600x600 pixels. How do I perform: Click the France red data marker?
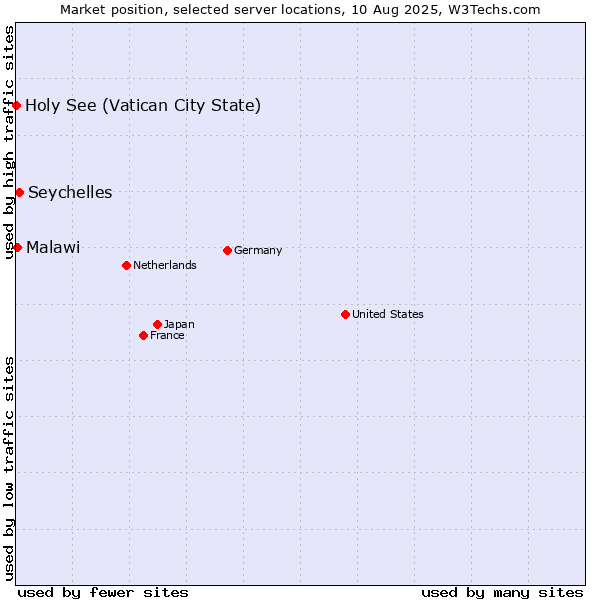(x=143, y=336)
